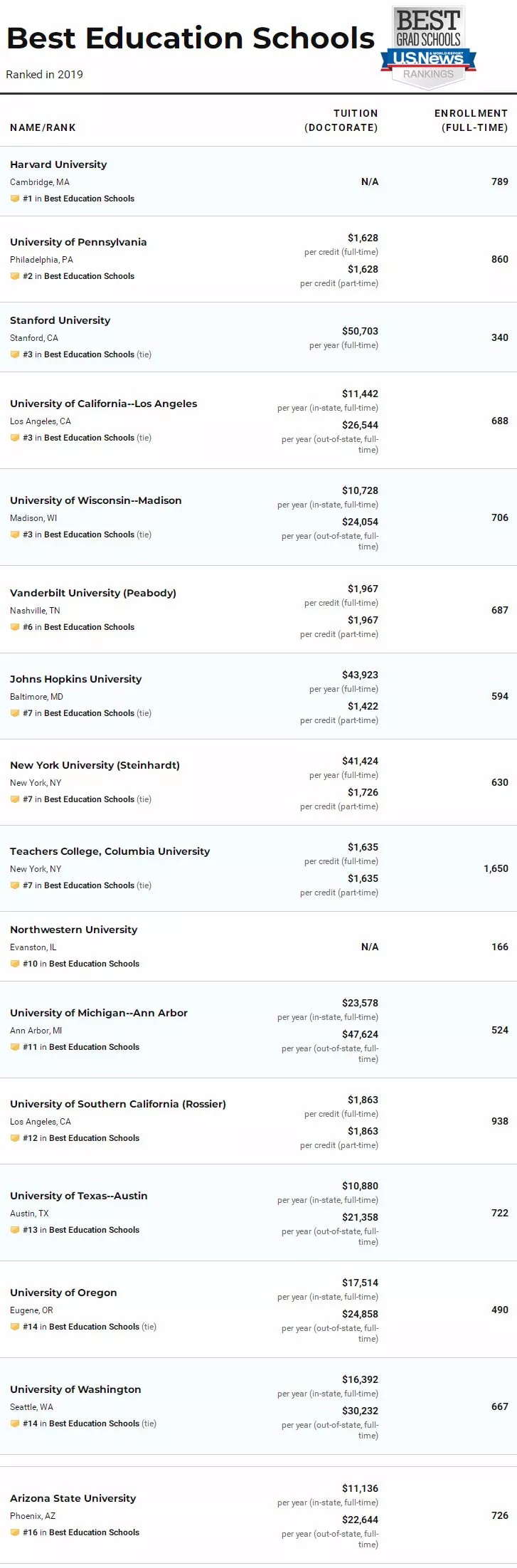Click the University of Washington school name
This screenshot has width=517, height=1568.
click(75, 1389)
